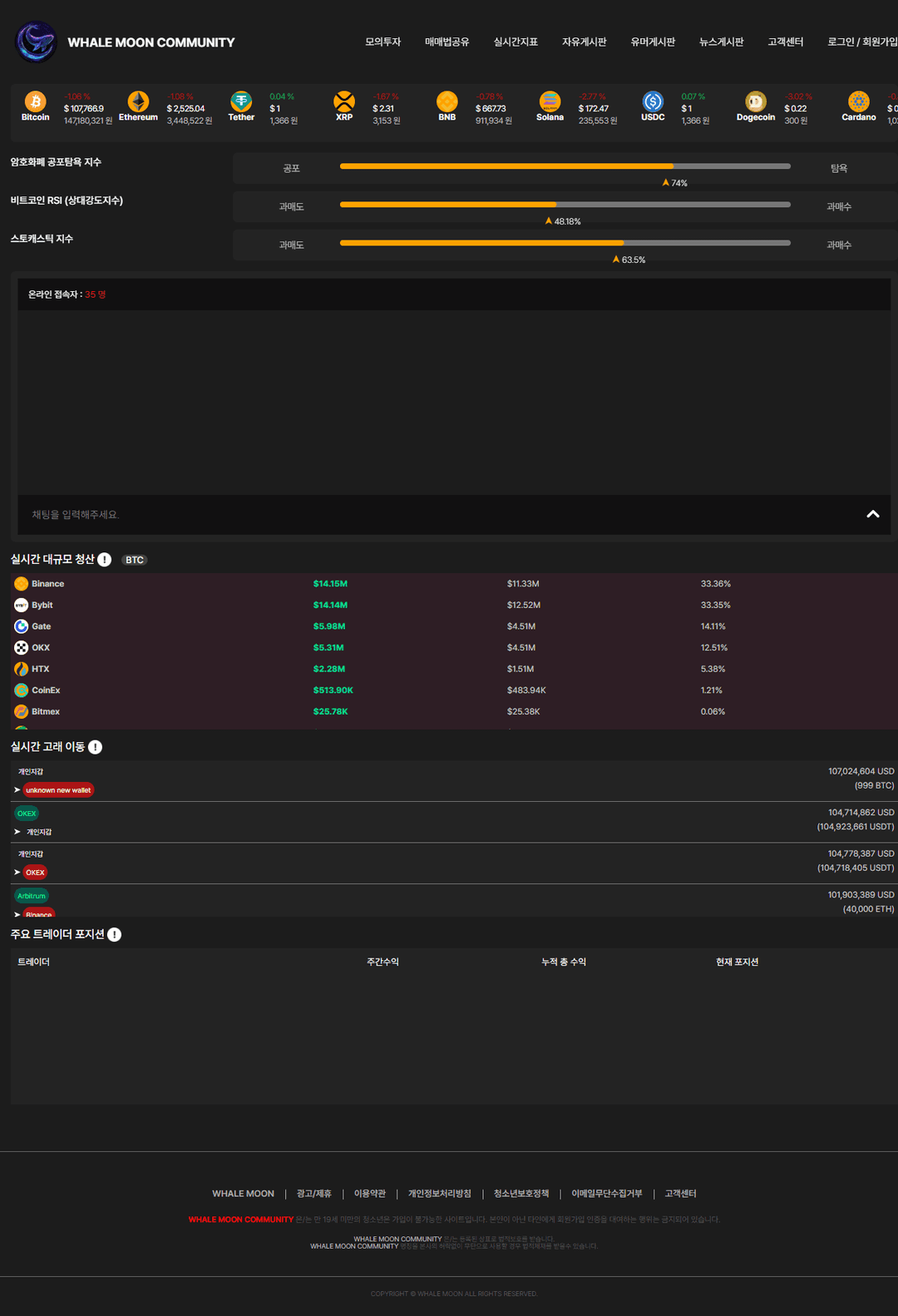Click the XRP coin icon
The width and height of the screenshot is (898, 1316).
(344, 101)
